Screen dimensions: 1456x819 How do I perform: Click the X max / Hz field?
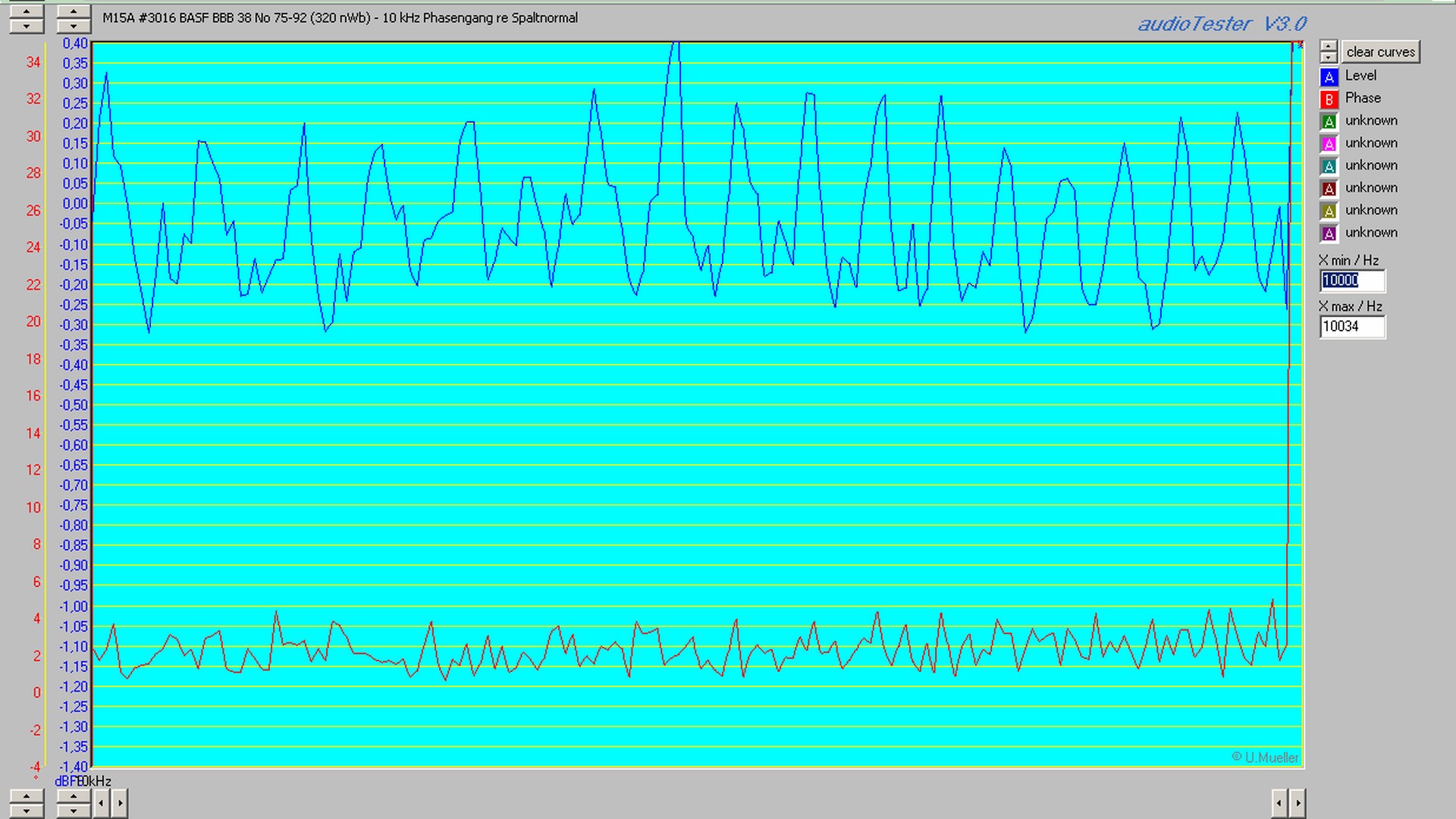pyautogui.click(x=1352, y=327)
